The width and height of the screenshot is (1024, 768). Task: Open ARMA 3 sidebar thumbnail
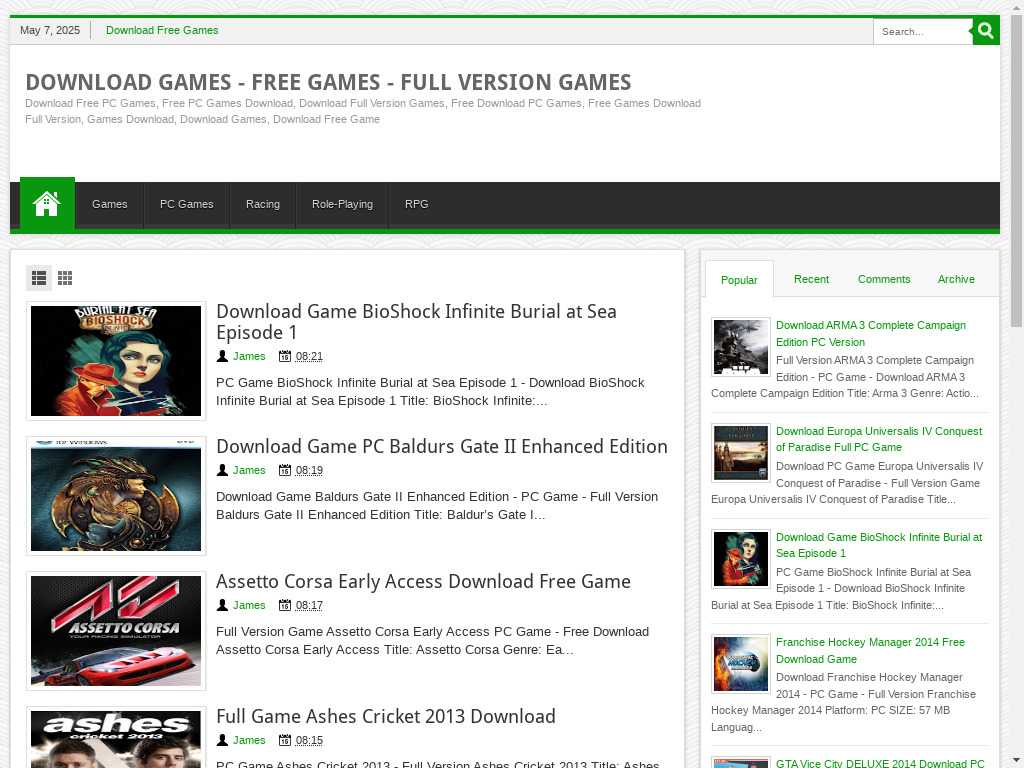coord(741,347)
